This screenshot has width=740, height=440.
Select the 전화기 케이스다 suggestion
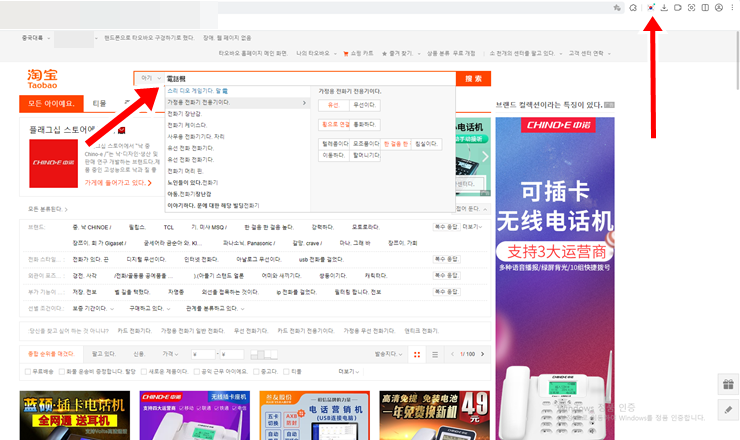[x=187, y=125]
